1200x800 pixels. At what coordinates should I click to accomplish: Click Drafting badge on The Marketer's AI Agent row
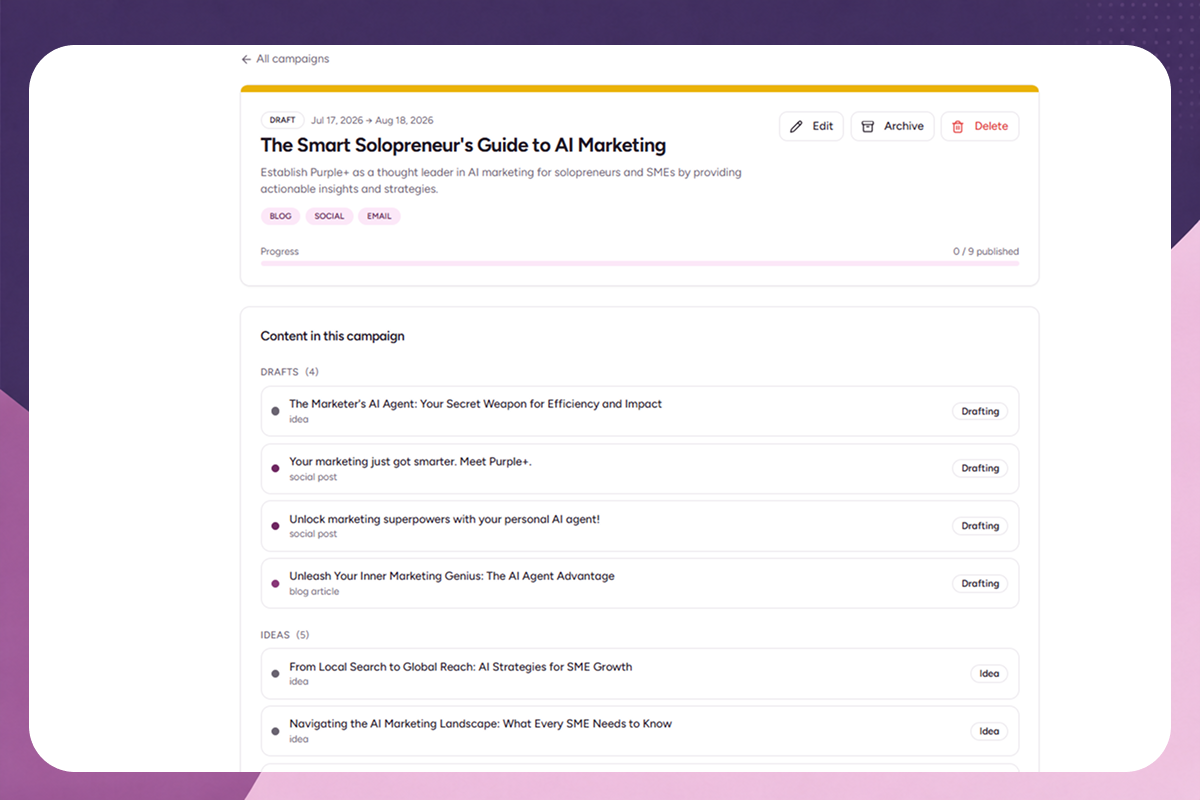[x=980, y=411]
